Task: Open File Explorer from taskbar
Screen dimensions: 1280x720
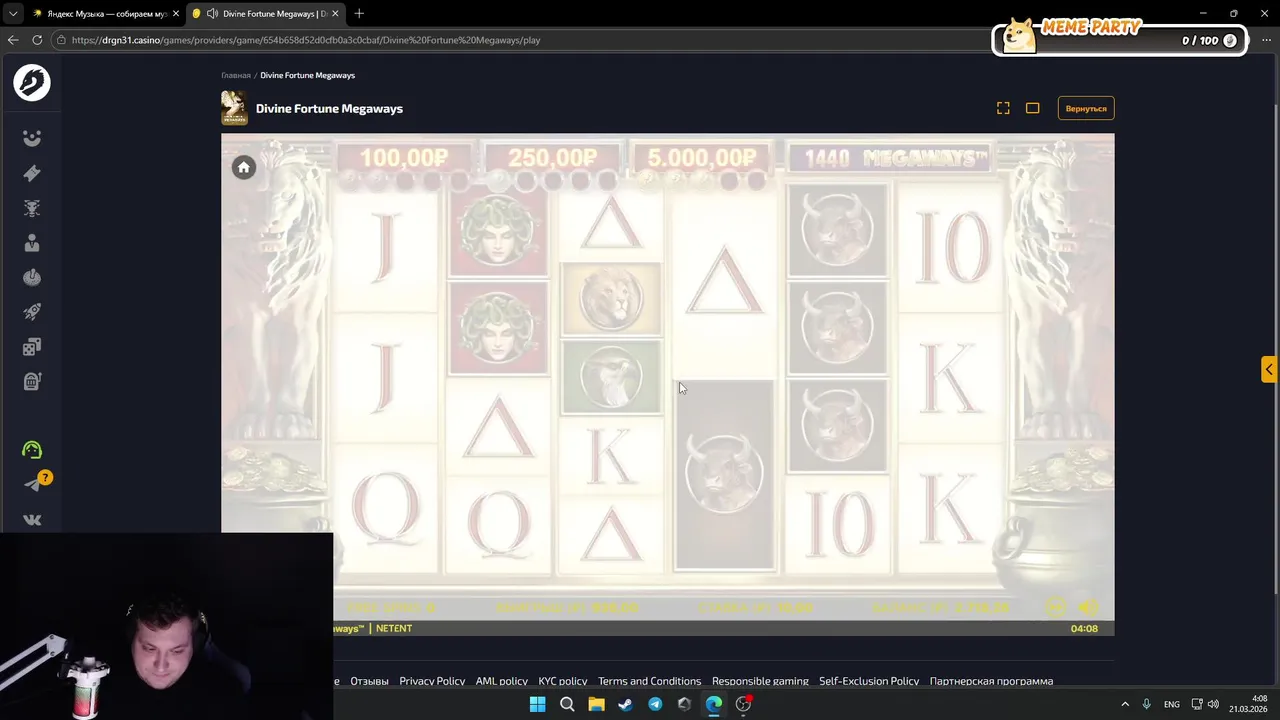Action: click(x=596, y=704)
